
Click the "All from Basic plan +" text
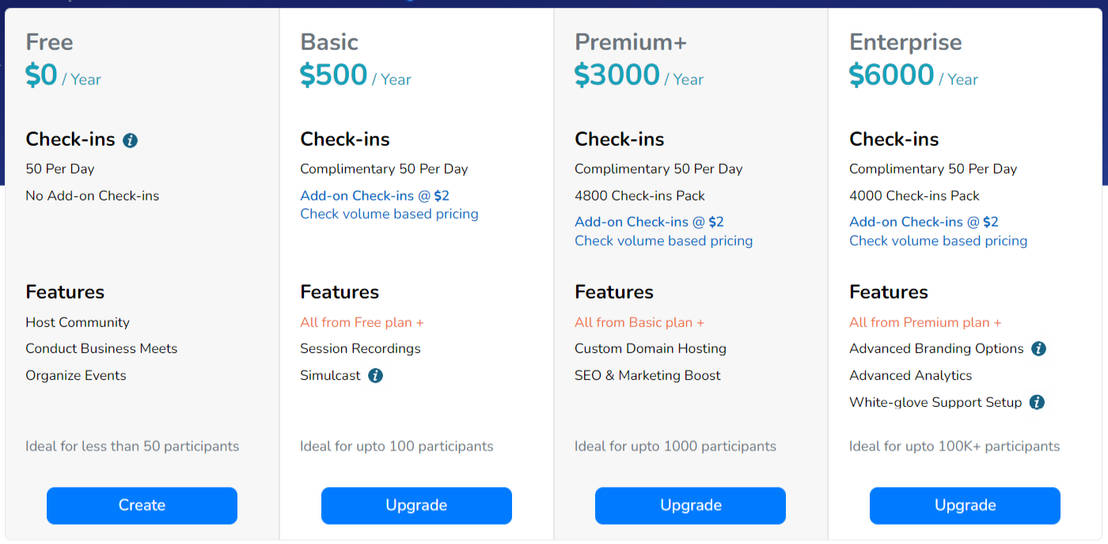(x=639, y=323)
